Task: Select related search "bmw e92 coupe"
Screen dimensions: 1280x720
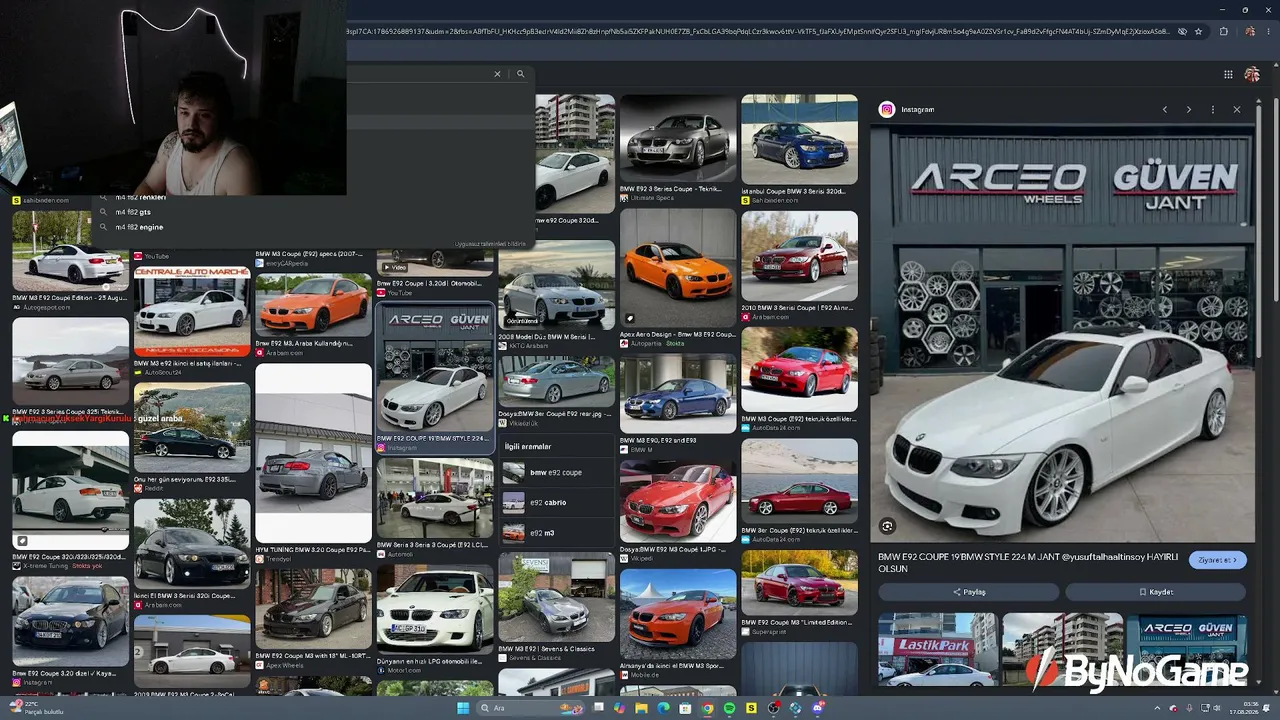Action: [557, 472]
